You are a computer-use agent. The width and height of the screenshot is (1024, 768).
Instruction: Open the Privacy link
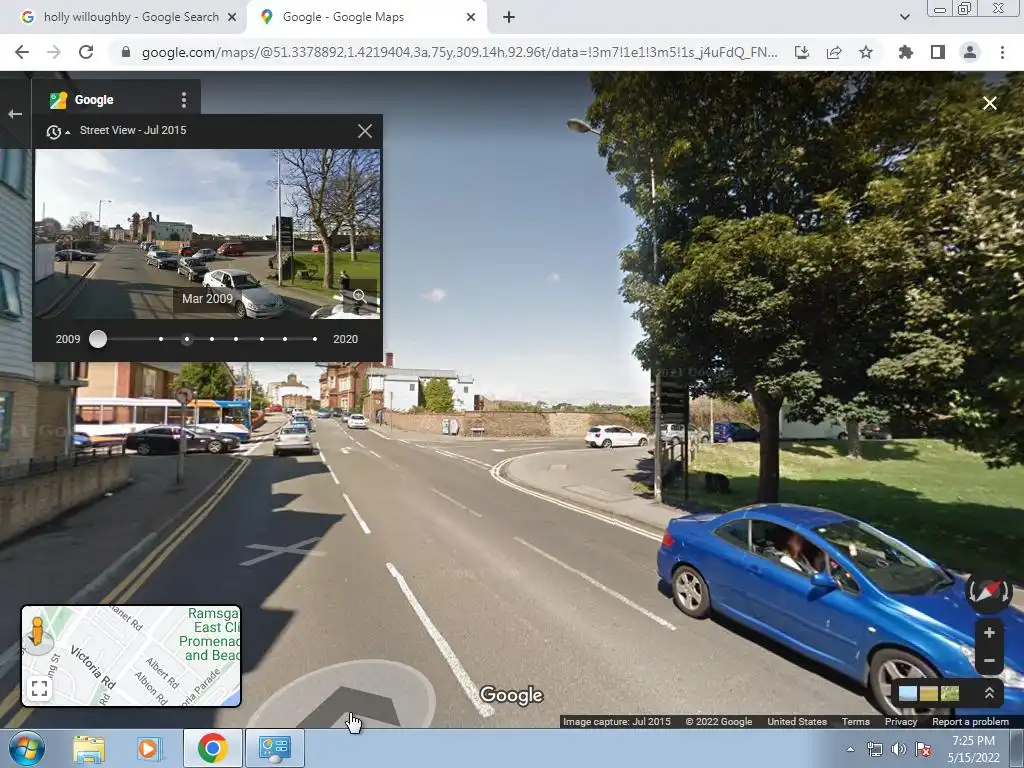[901, 722]
